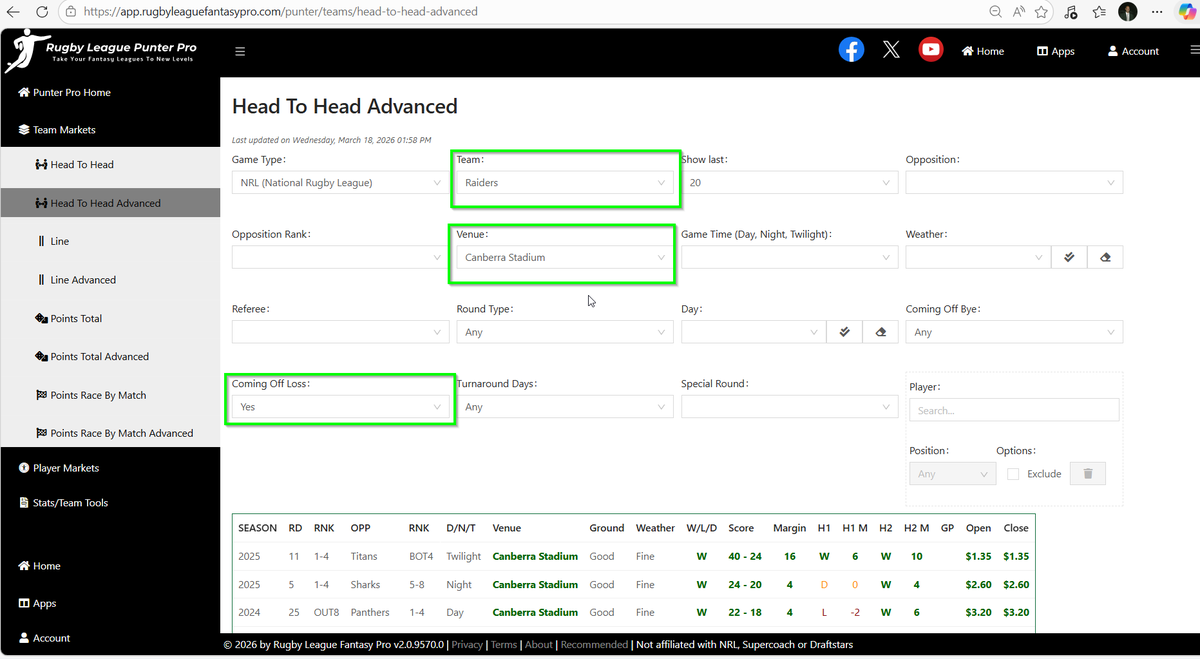Open the Team dropdown showing Raiders
The height and width of the screenshot is (659, 1200).
coord(564,183)
